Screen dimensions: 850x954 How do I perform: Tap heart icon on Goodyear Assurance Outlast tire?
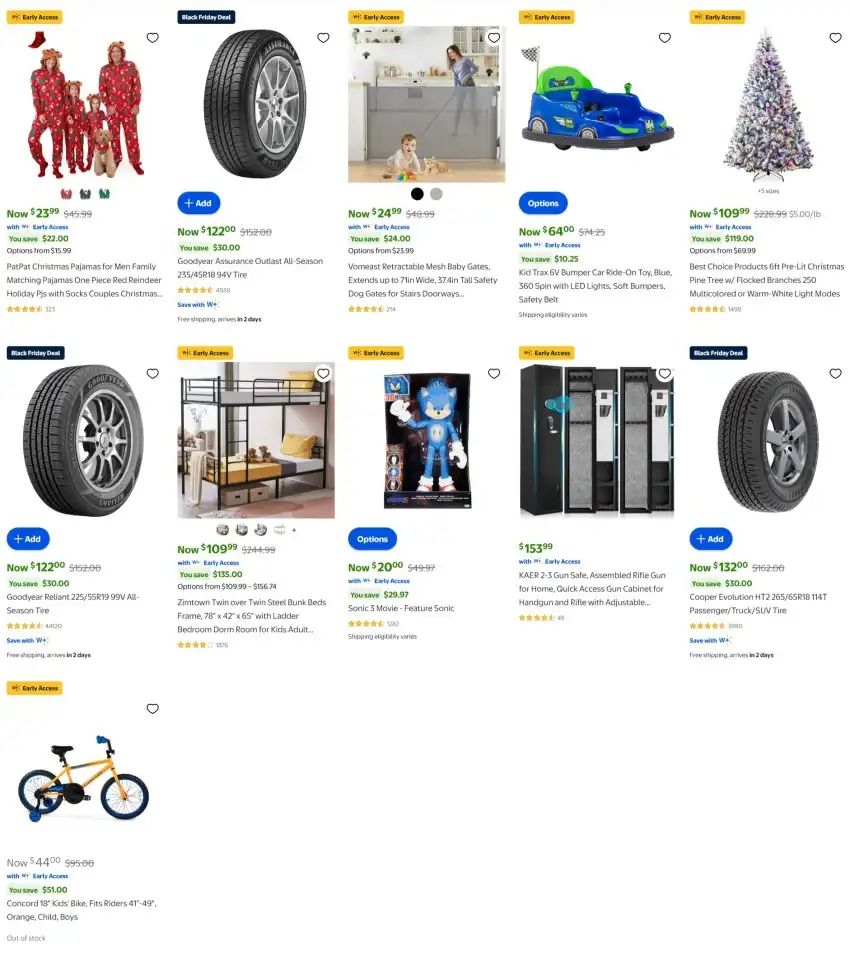point(323,38)
